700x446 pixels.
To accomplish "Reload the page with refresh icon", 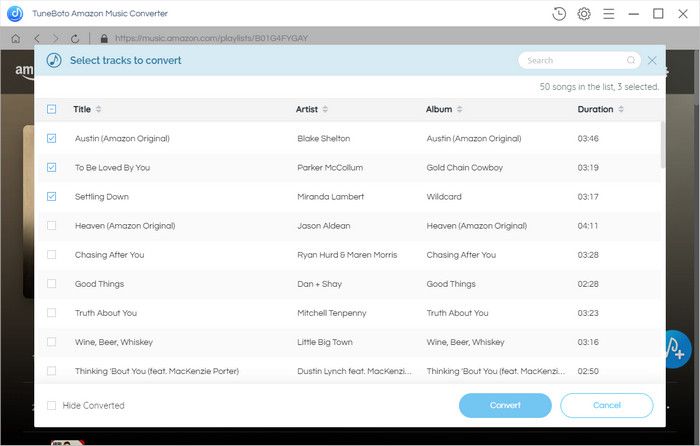I will click(x=75, y=38).
